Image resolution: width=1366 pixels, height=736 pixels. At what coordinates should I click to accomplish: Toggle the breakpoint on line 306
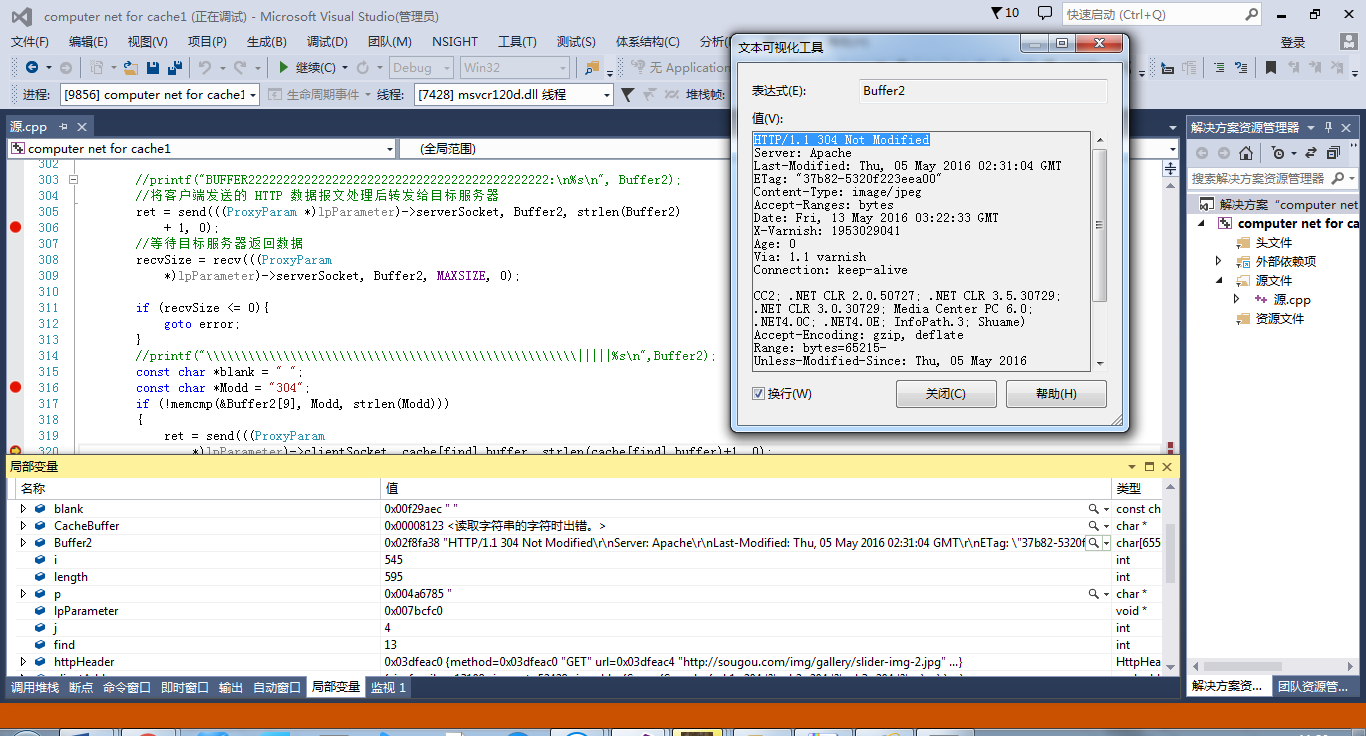point(15,227)
